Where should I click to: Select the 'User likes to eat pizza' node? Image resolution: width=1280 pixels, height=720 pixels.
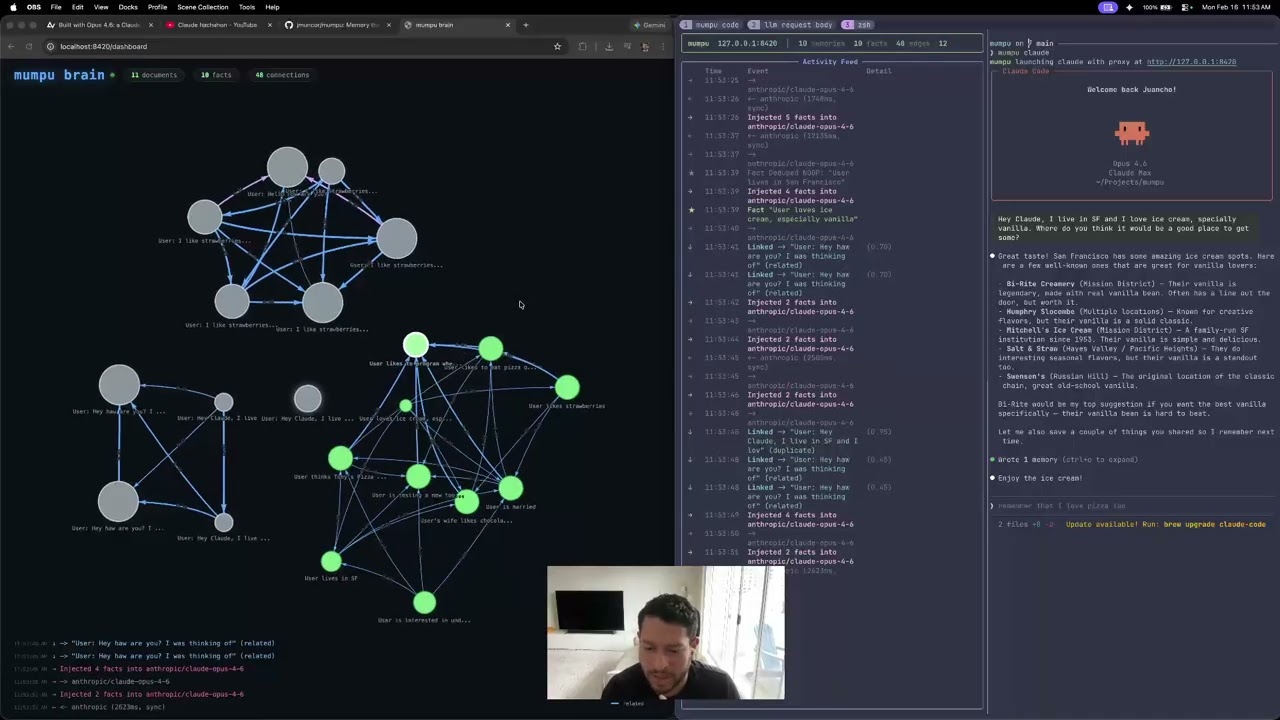pos(490,348)
